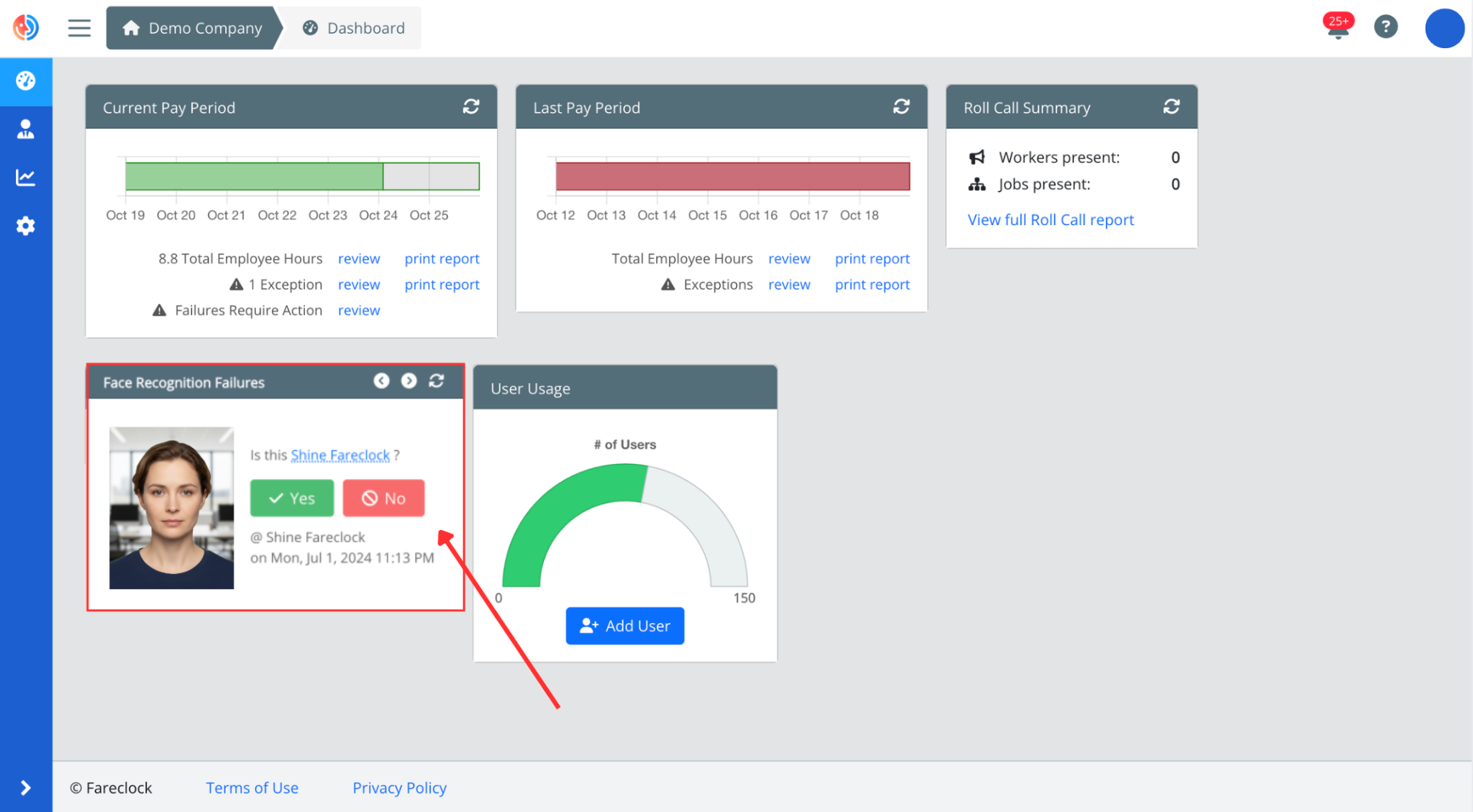Click Add User in User Usage panel
Viewport: 1473px width, 812px height.
[624, 626]
